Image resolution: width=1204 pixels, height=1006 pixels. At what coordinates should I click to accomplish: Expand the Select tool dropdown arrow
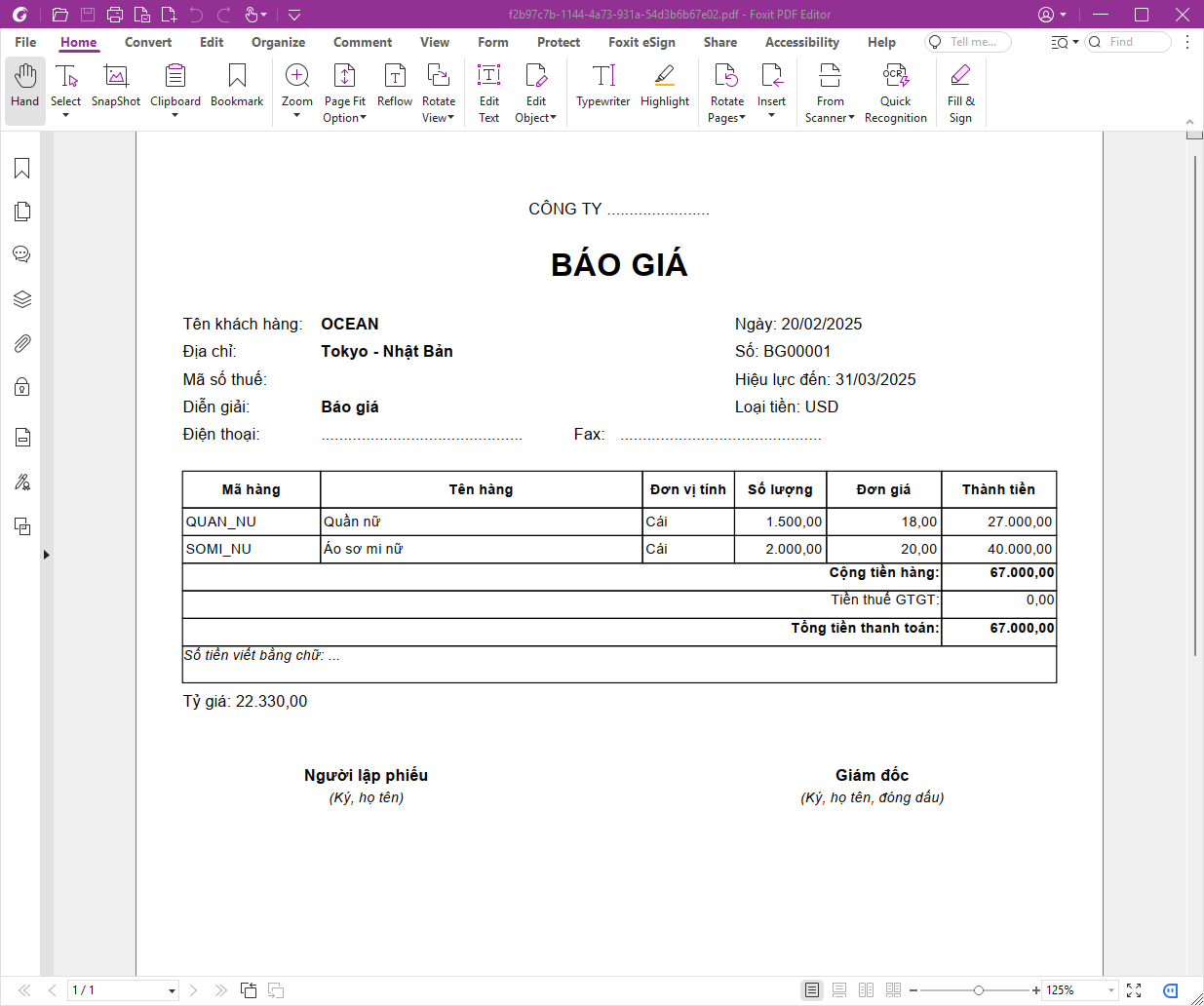point(66,116)
